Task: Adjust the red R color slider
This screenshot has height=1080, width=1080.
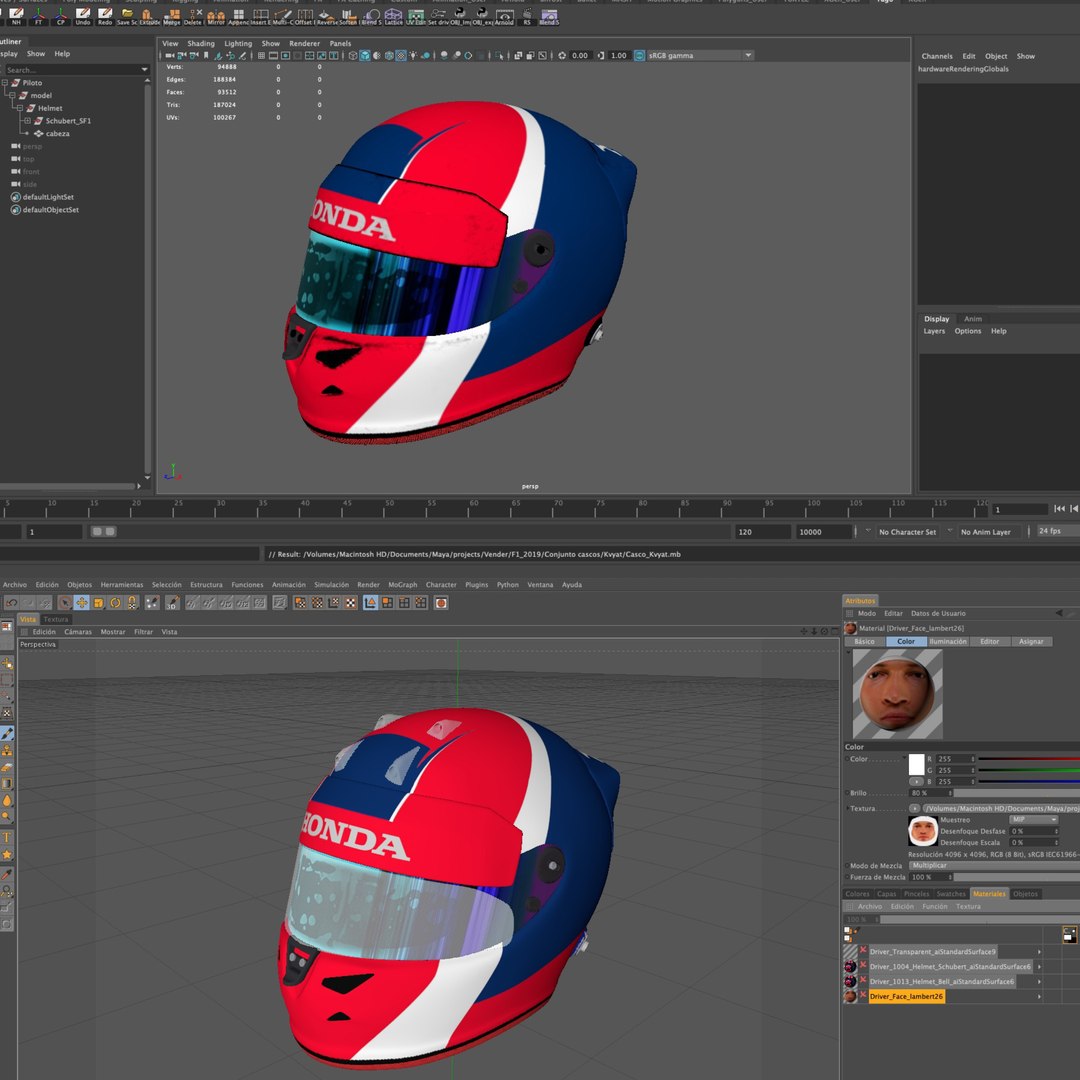Action: pos(1029,759)
